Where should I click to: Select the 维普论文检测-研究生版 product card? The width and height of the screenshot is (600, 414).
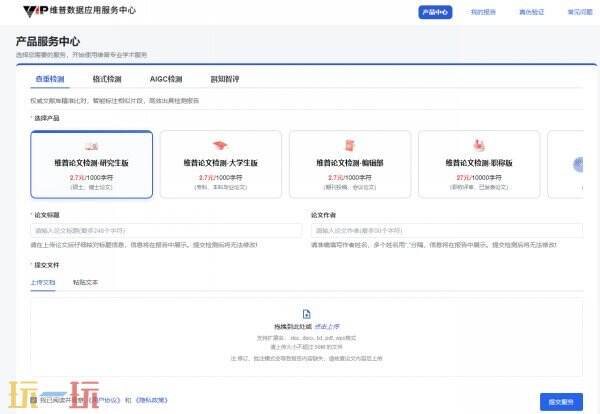click(x=91, y=165)
